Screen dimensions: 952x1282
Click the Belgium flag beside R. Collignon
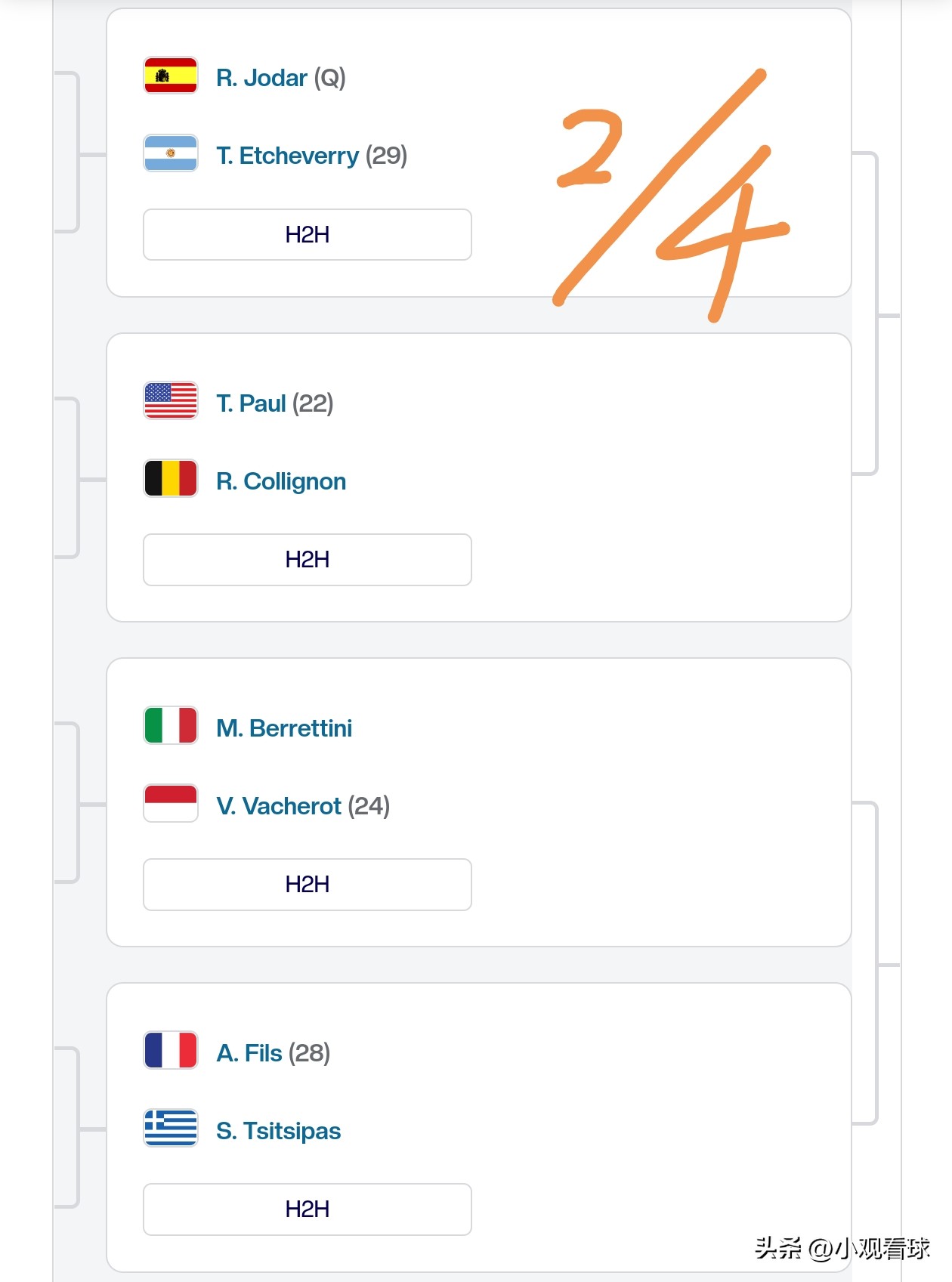171,478
